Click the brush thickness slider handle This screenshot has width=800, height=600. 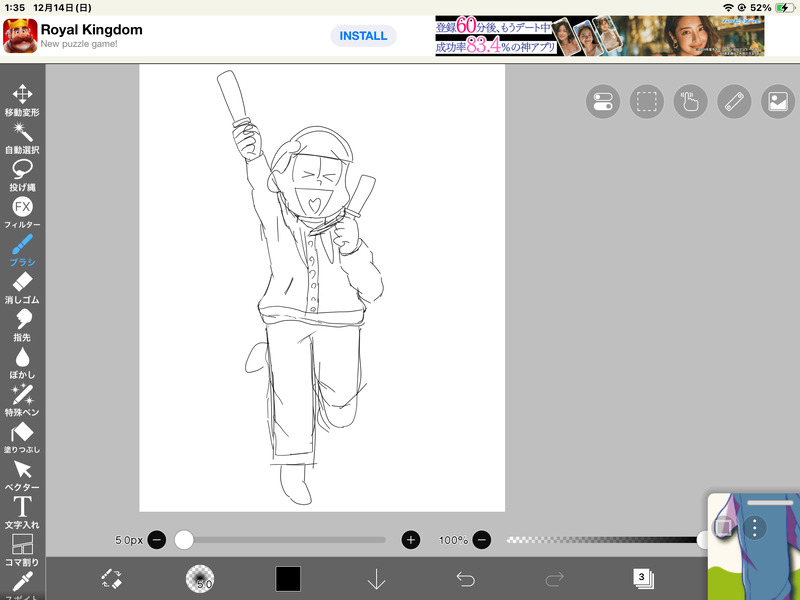184,540
